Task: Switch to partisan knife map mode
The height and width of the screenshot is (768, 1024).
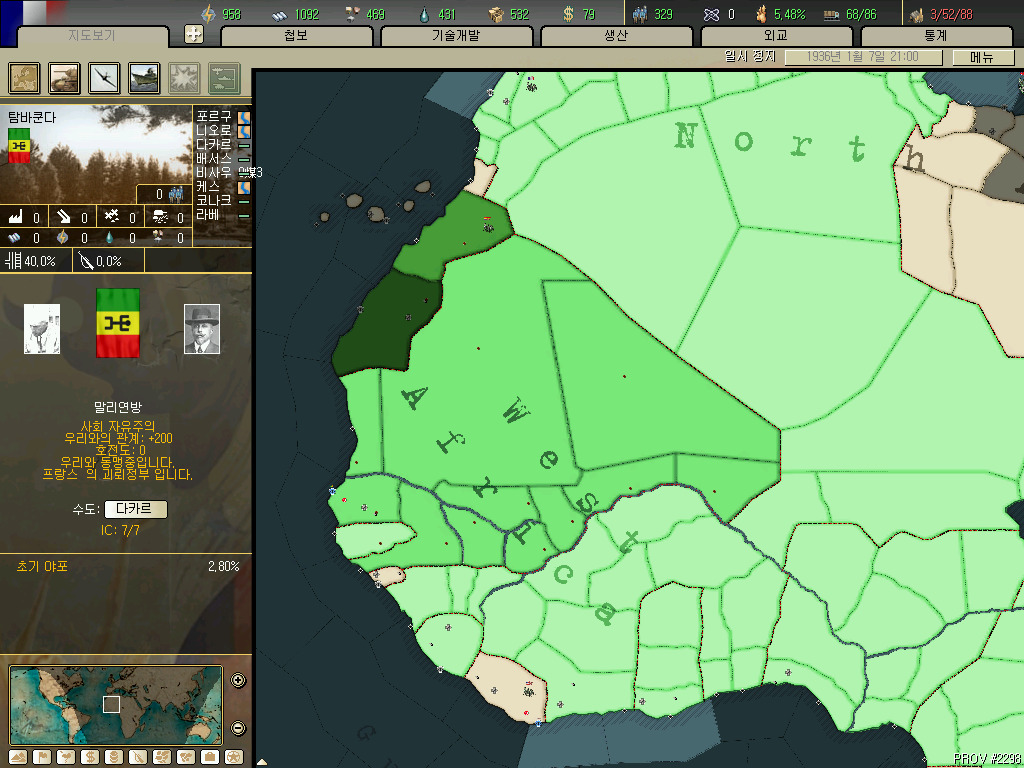Action: [x=138, y=757]
